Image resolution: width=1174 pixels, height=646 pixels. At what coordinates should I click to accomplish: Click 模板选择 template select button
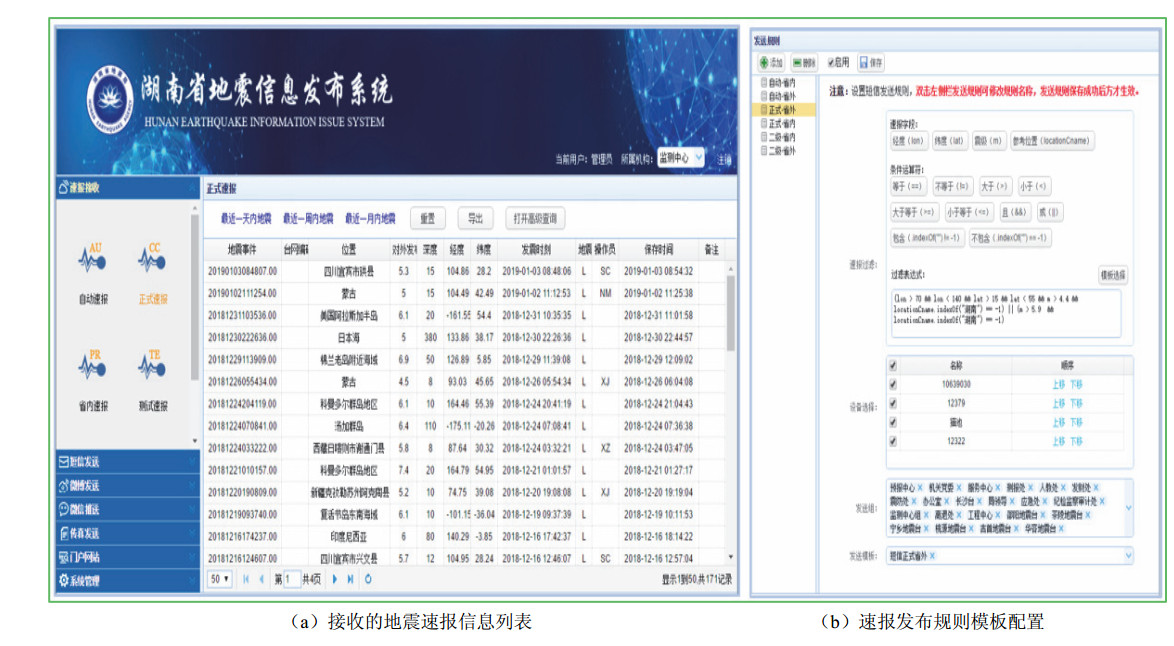pyautogui.click(x=1113, y=275)
